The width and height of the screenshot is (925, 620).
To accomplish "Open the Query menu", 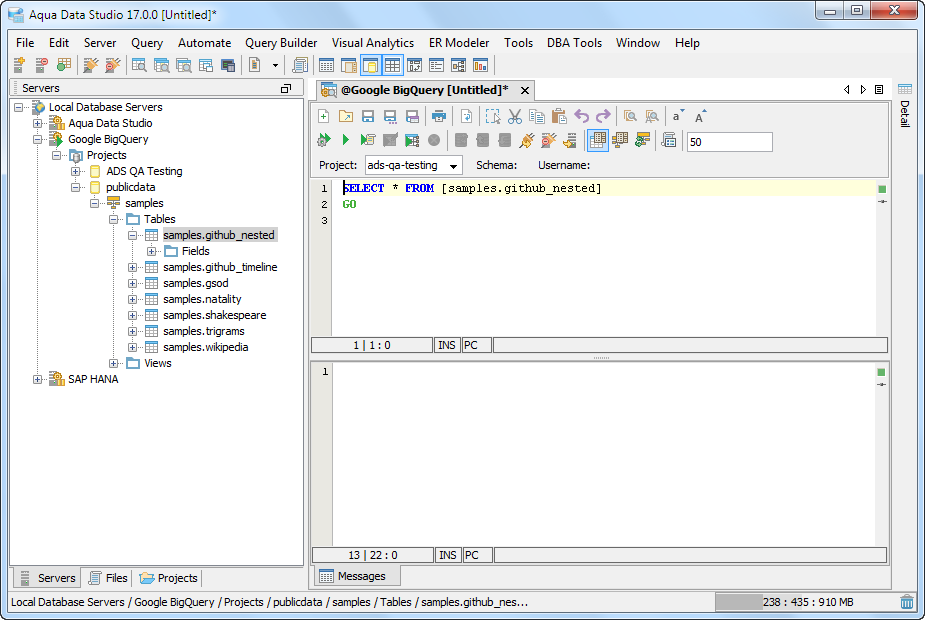I will (147, 43).
